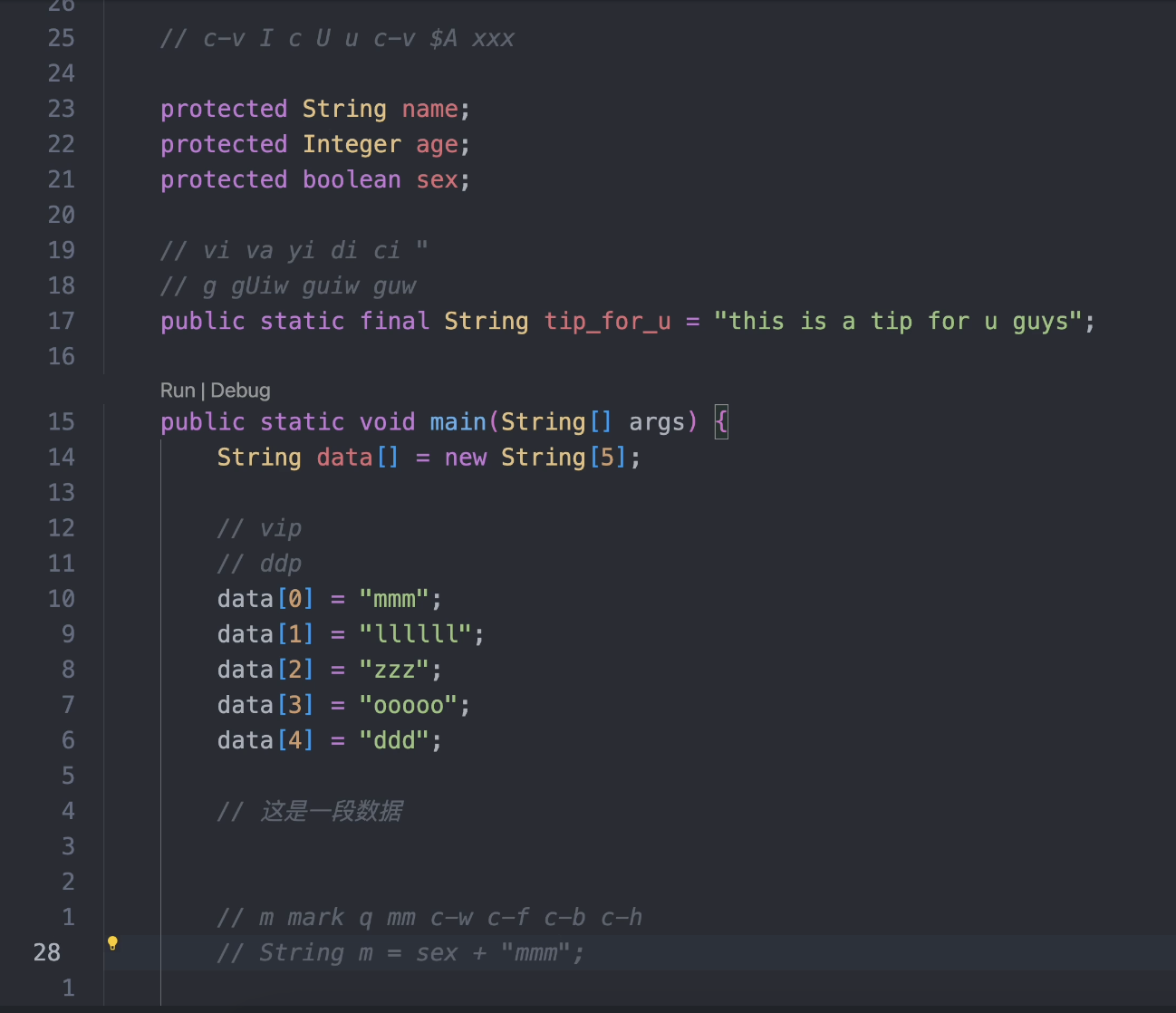Image resolution: width=1176 pixels, height=1013 pixels.
Task: Click the yellow lightbulb quick-fix icon
Action: [x=112, y=943]
